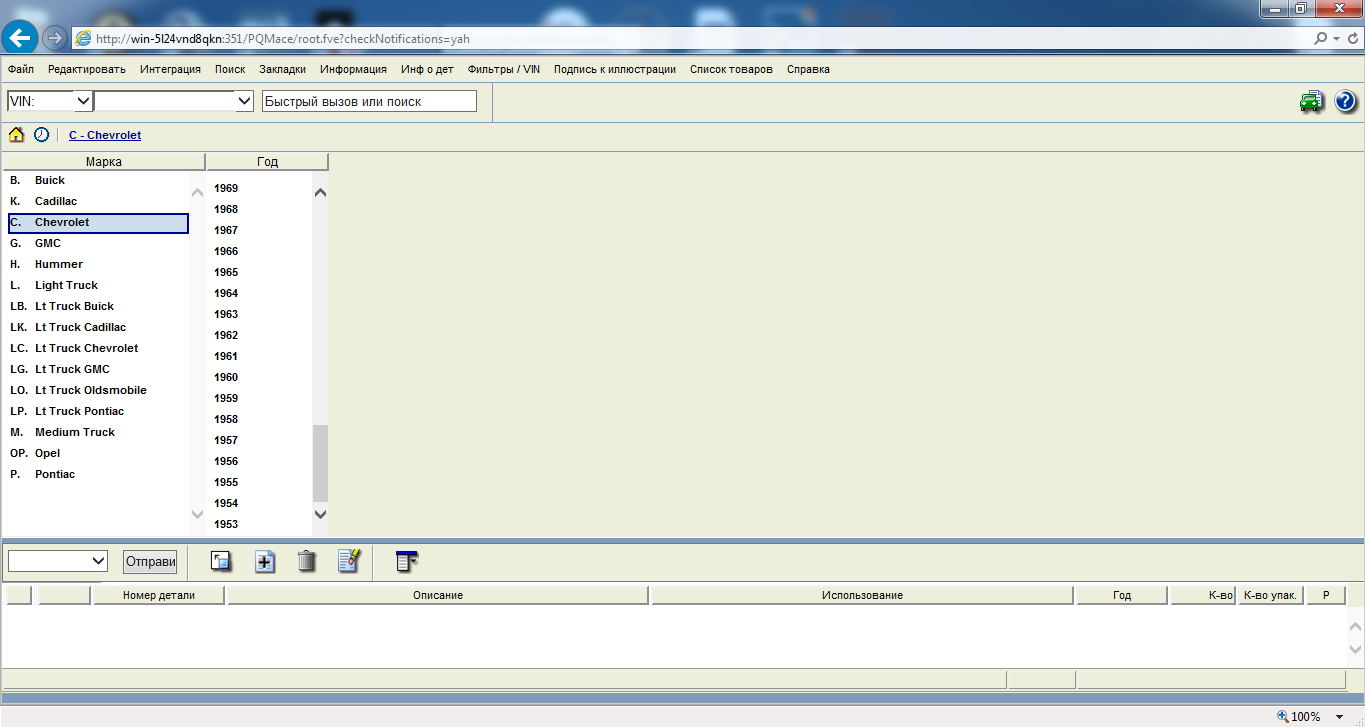Open the address bar search options arrow

click(1336, 39)
